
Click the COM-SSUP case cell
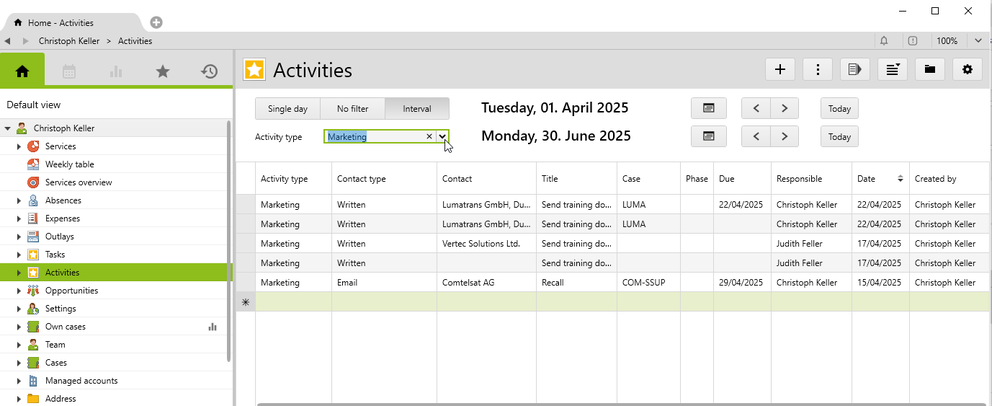(x=649, y=283)
